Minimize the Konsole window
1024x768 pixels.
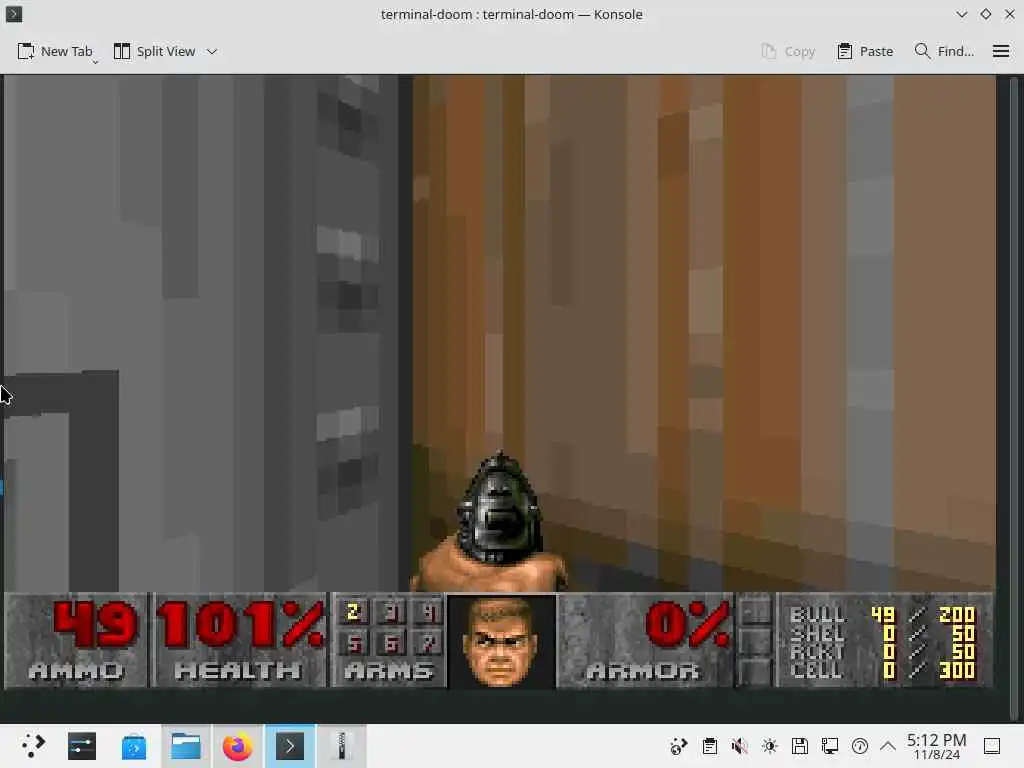point(961,14)
